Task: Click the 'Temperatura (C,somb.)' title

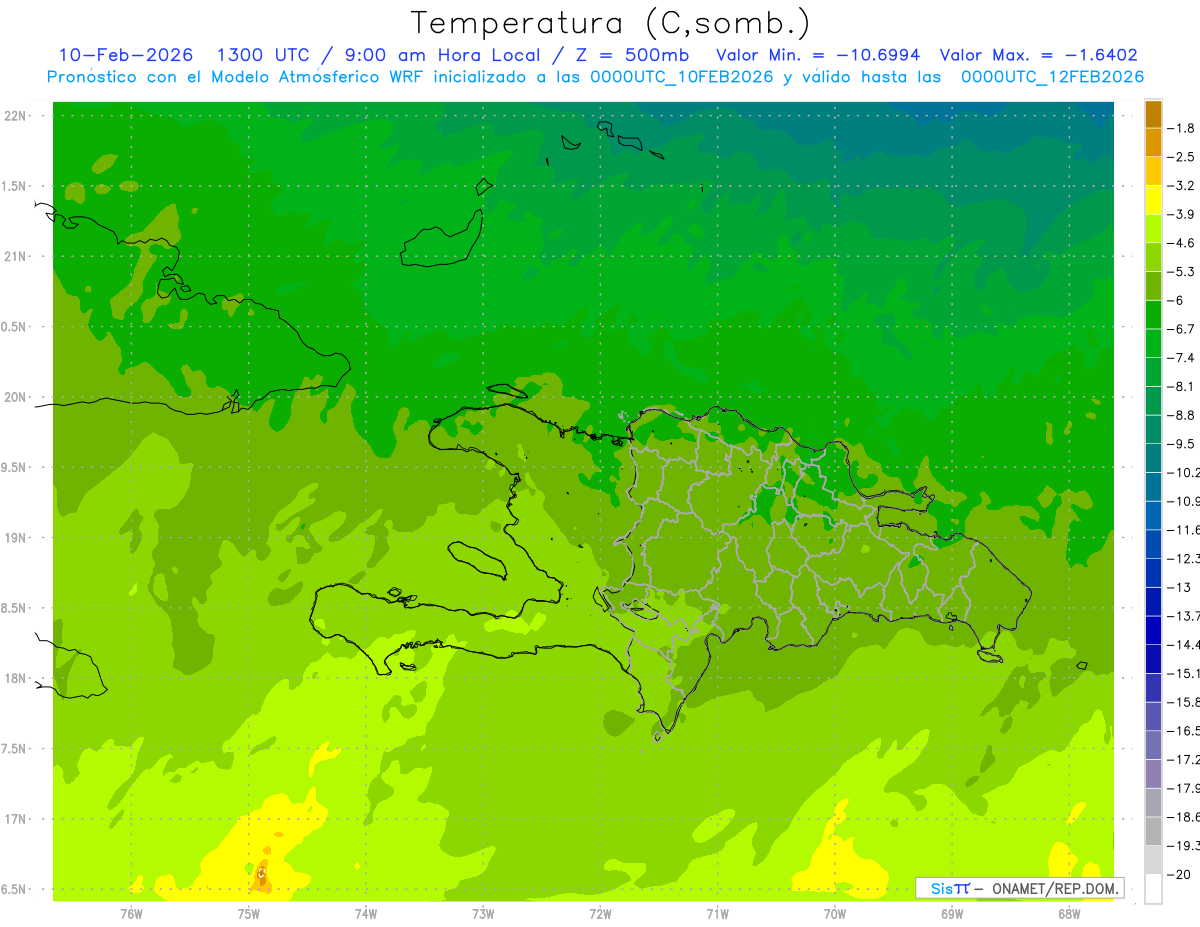Action: click(611, 23)
